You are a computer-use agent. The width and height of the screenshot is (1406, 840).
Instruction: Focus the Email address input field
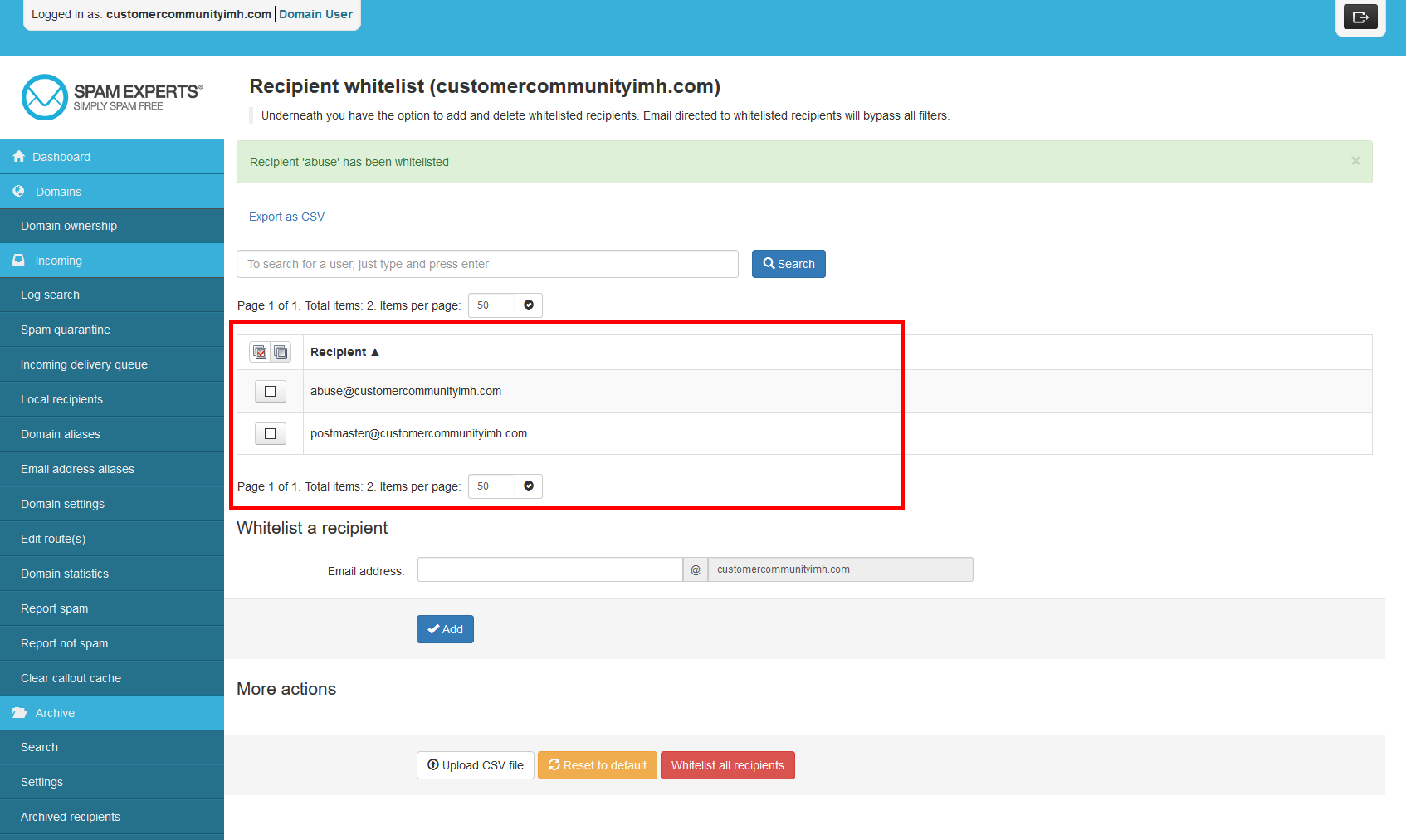click(550, 569)
